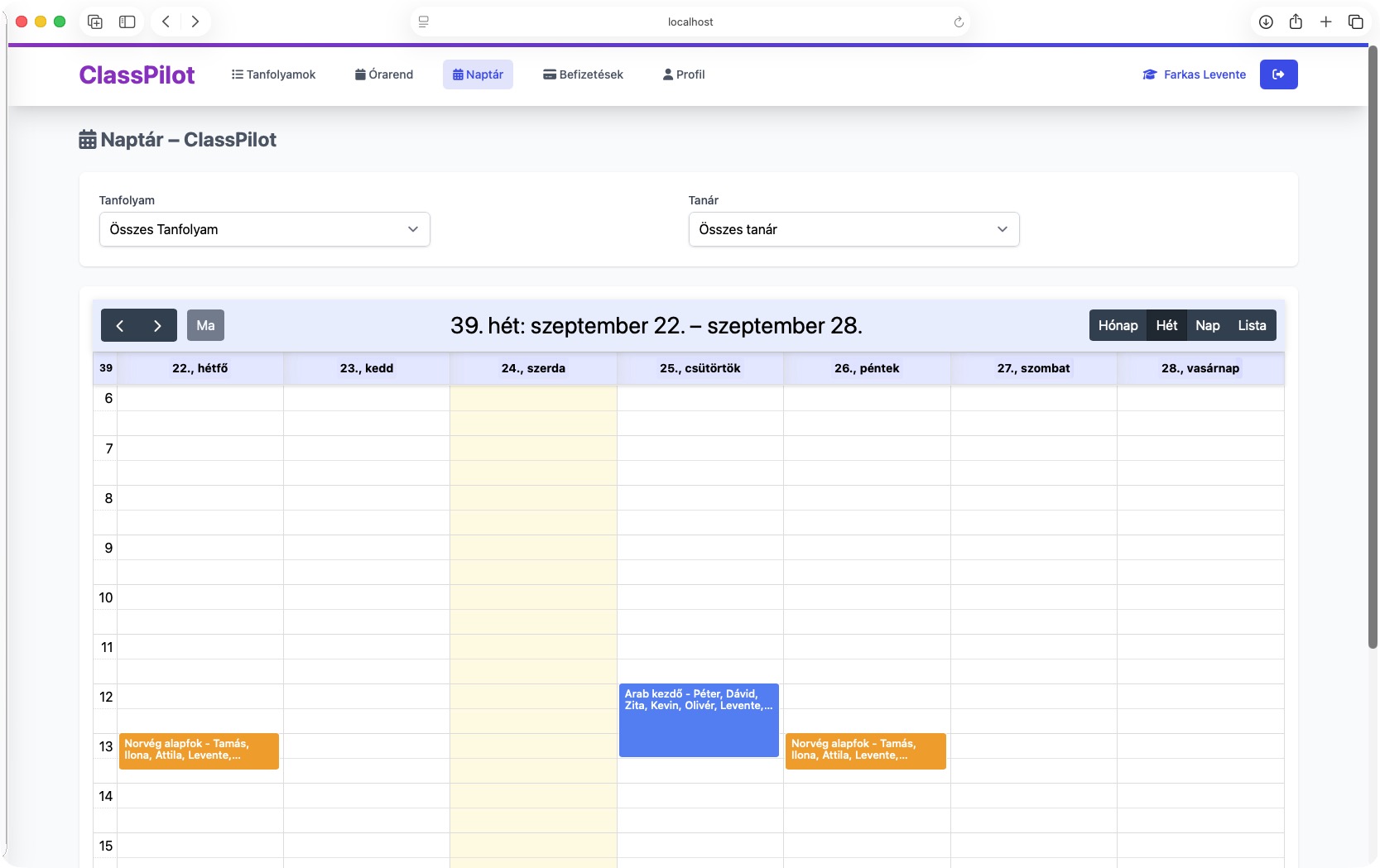1380x868 pixels.
Task: Open Monday's Norvég alapfok event
Action: (x=199, y=751)
